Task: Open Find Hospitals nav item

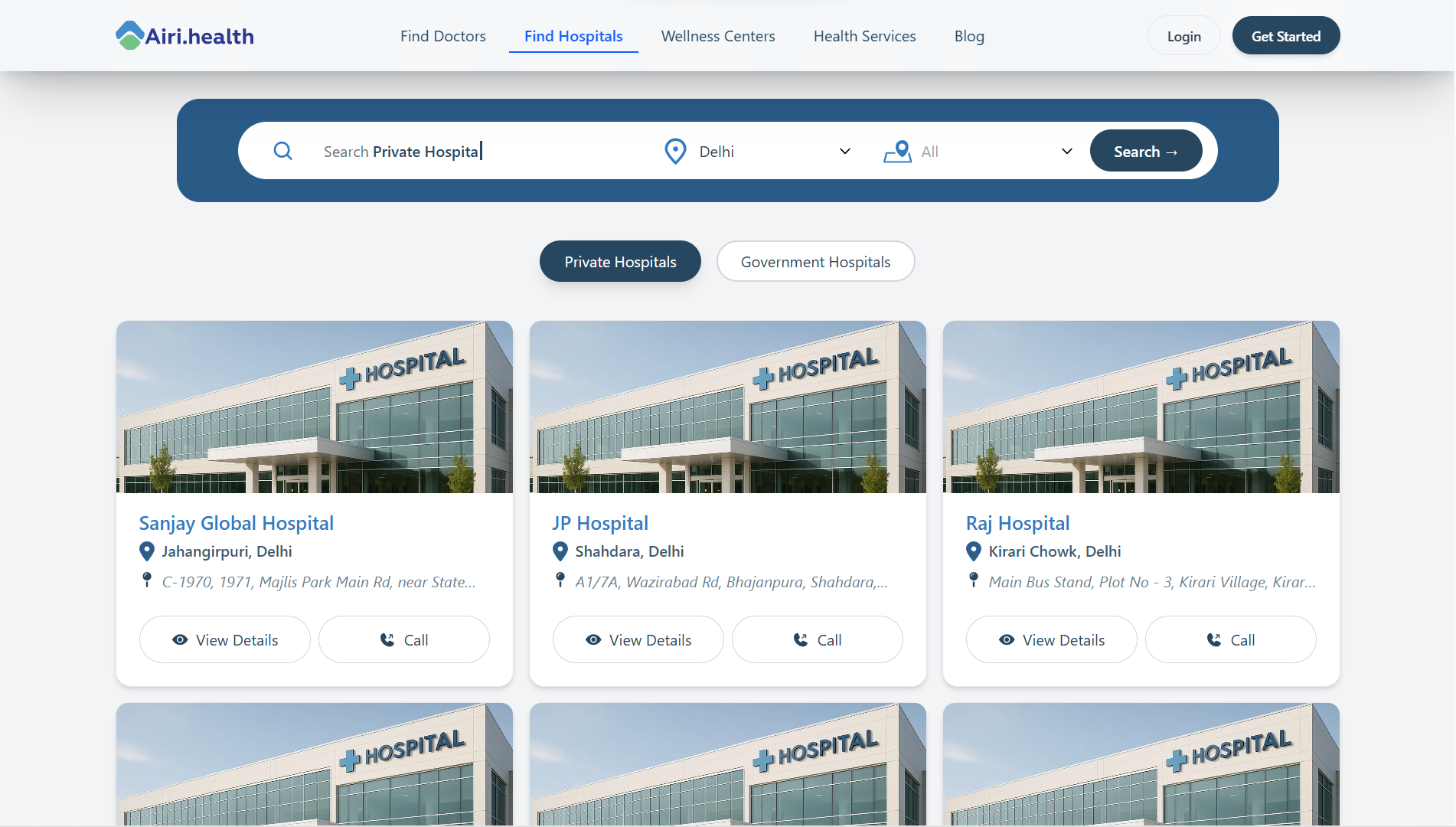Action: point(573,36)
